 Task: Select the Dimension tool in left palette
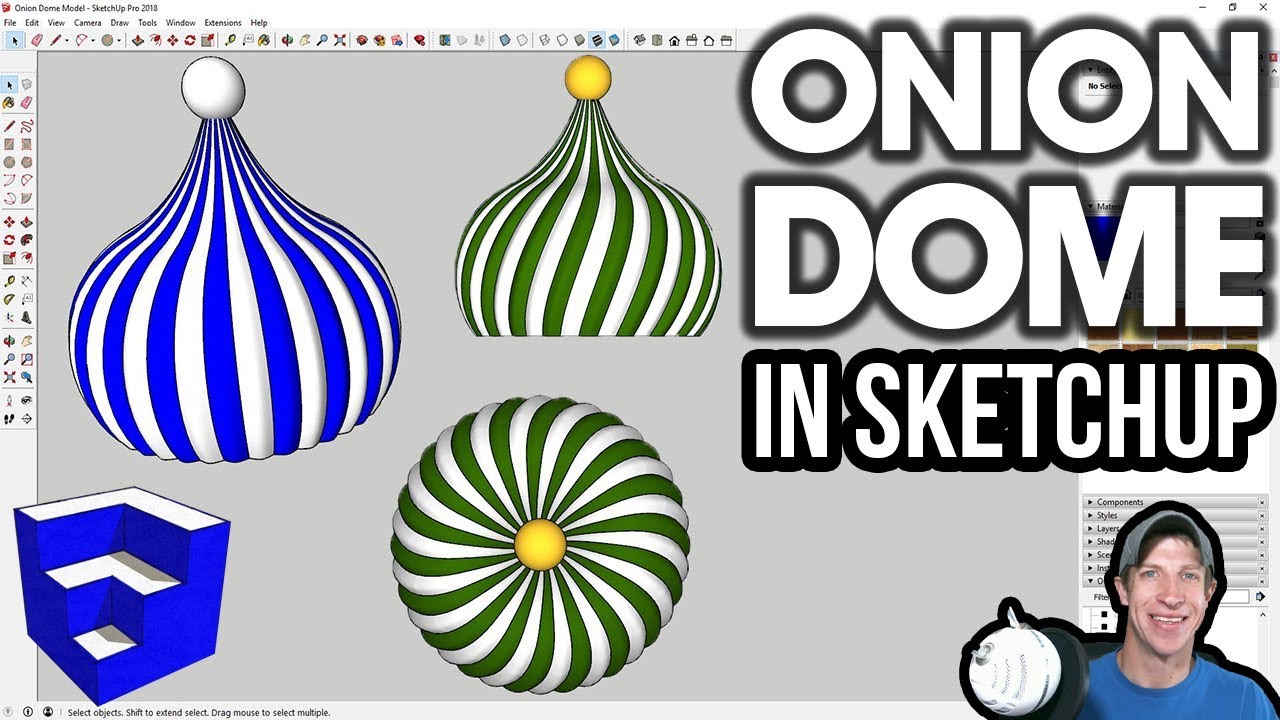point(27,282)
